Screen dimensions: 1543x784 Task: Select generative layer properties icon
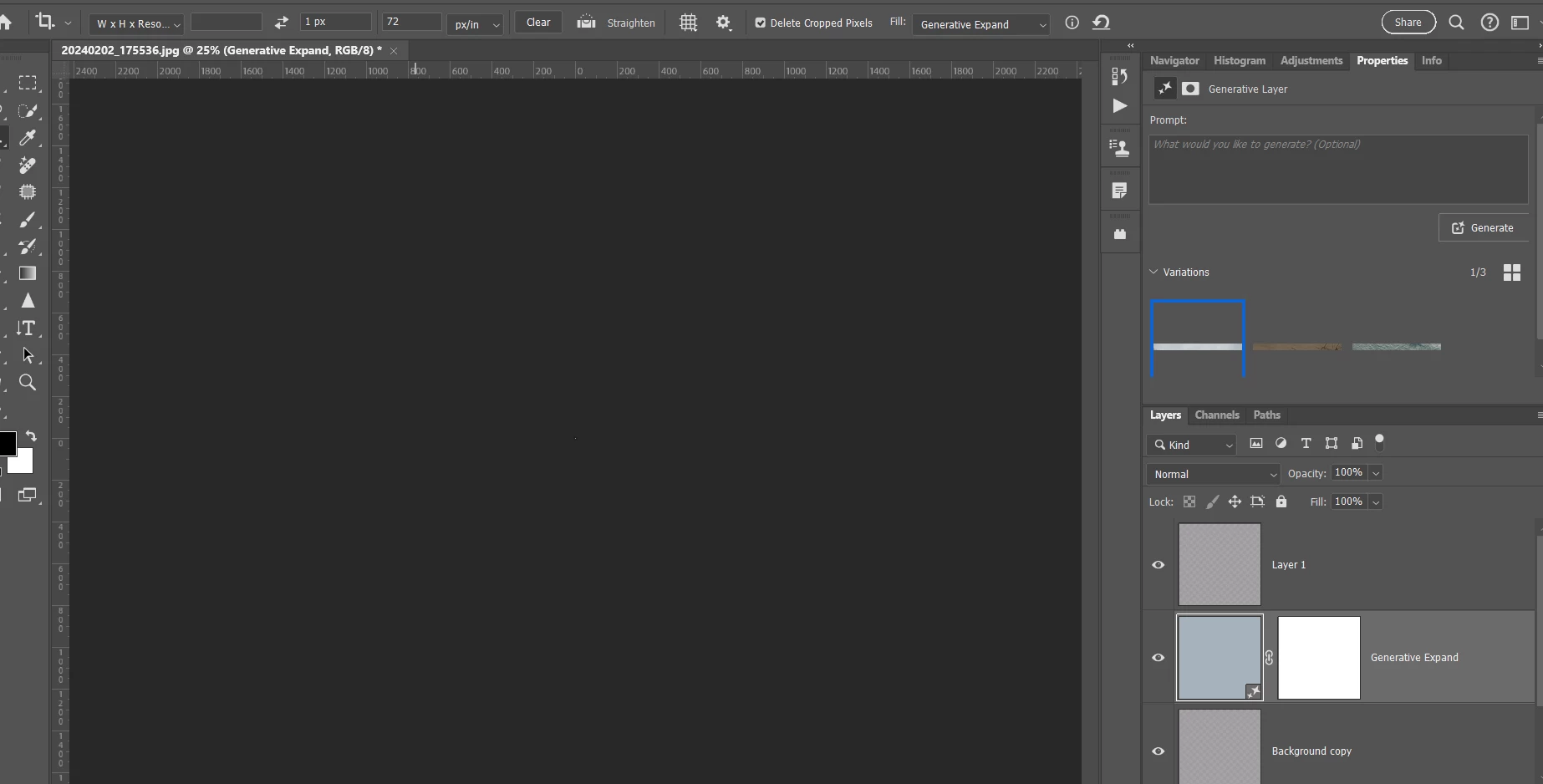[x=1164, y=89]
